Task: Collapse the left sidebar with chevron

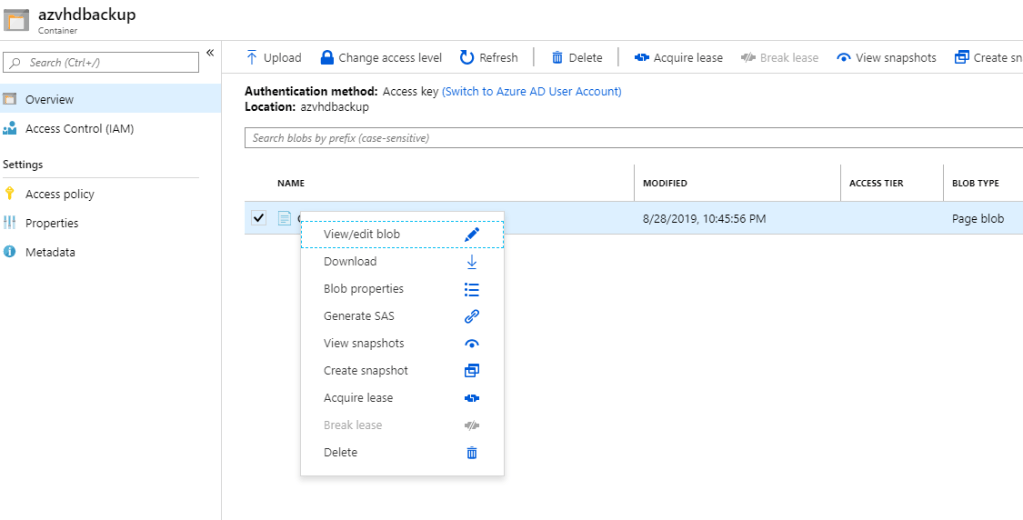Action: (x=210, y=53)
